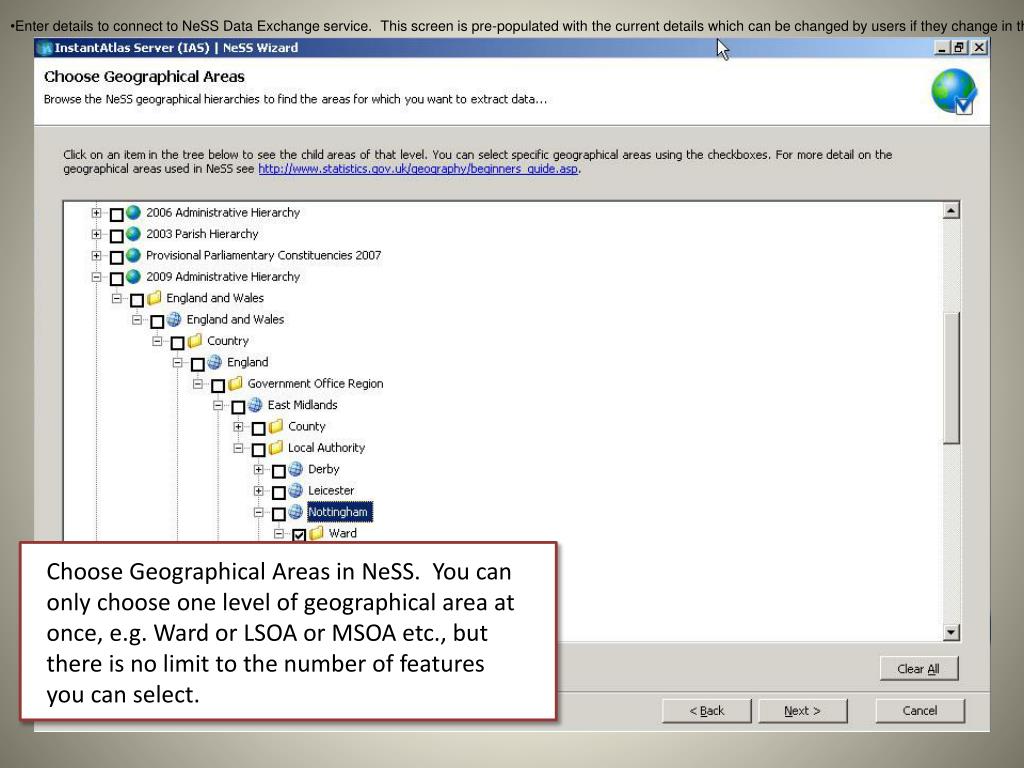
Task: Tick the Government Office Region checkbox
Action: pos(218,385)
